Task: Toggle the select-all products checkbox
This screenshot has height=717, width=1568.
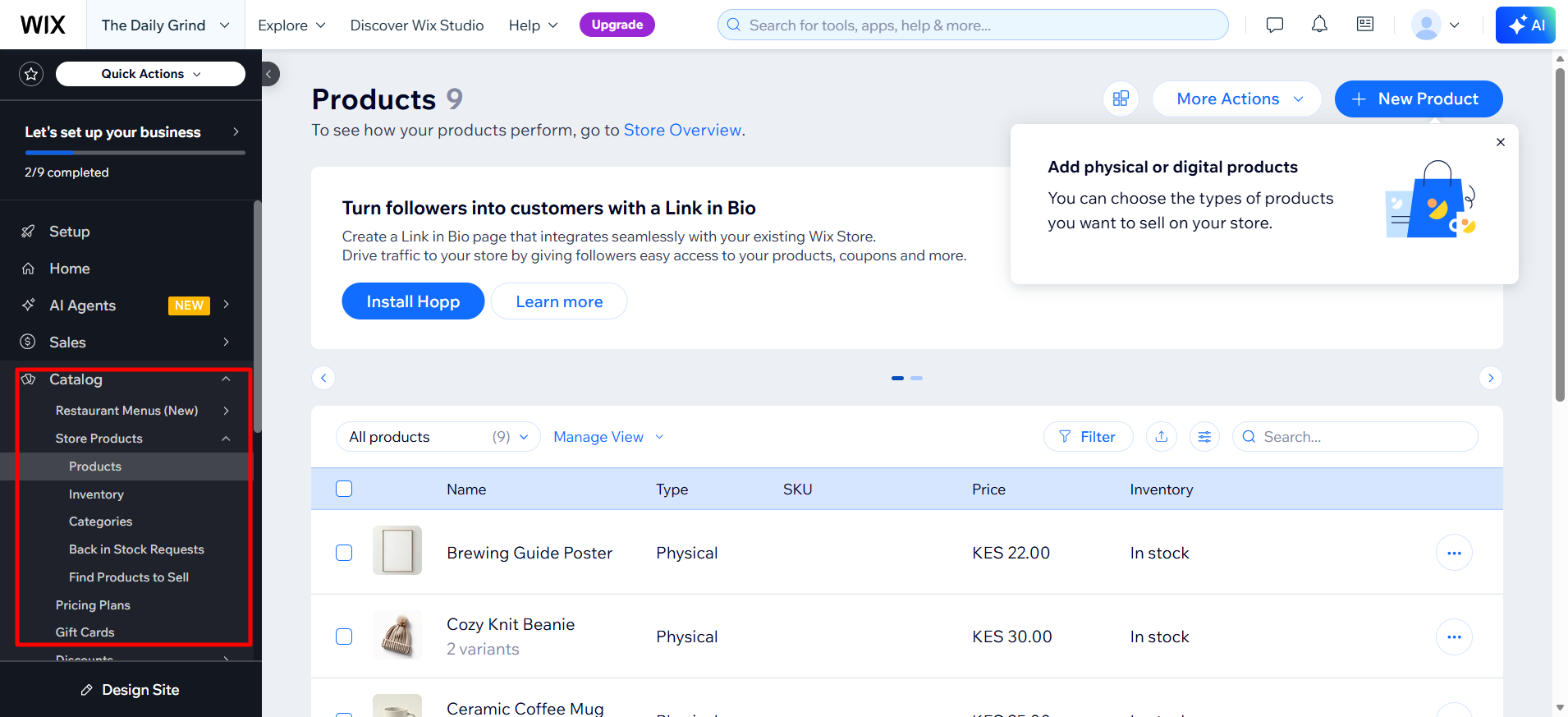Action: [344, 489]
